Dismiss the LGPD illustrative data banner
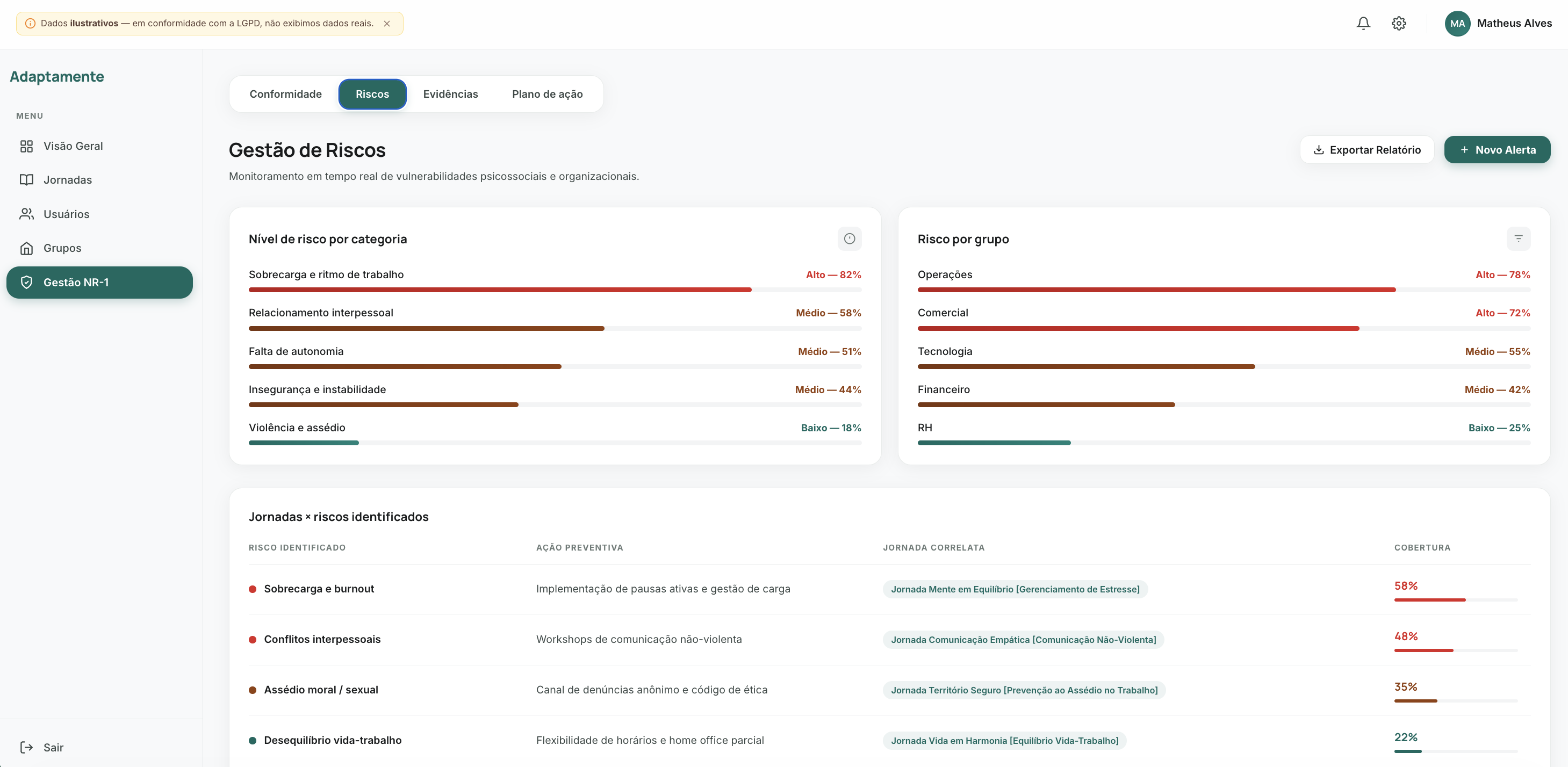Screen dimensions: 1568x767 pos(386,24)
